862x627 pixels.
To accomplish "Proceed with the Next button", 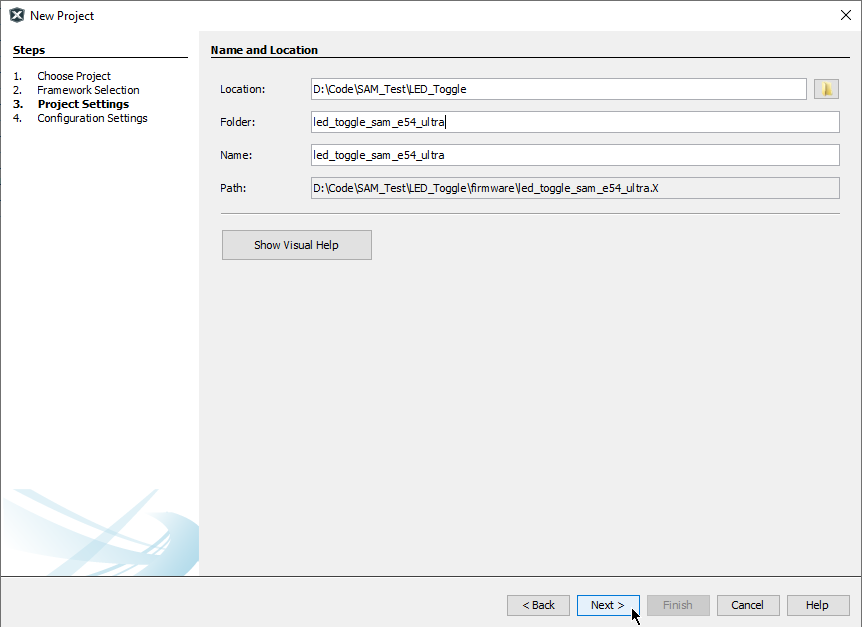I will click(x=608, y=605).
